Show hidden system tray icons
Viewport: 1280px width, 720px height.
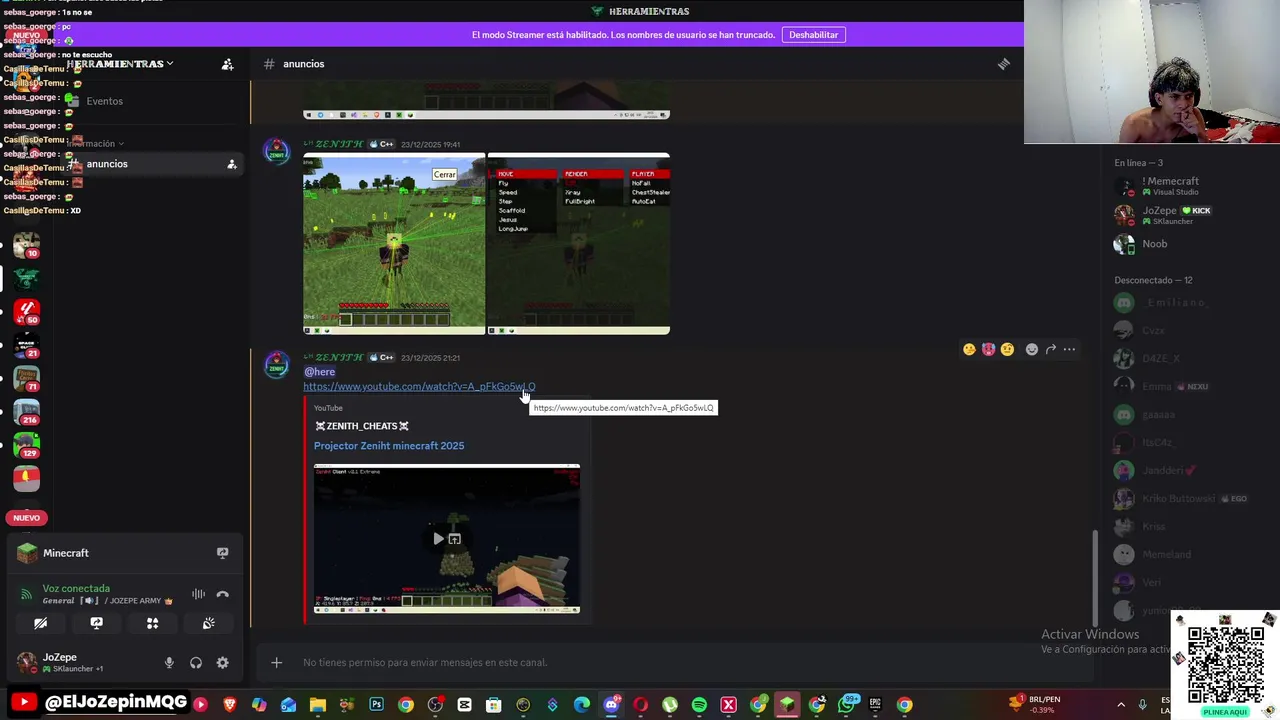tap(1120, 705)
